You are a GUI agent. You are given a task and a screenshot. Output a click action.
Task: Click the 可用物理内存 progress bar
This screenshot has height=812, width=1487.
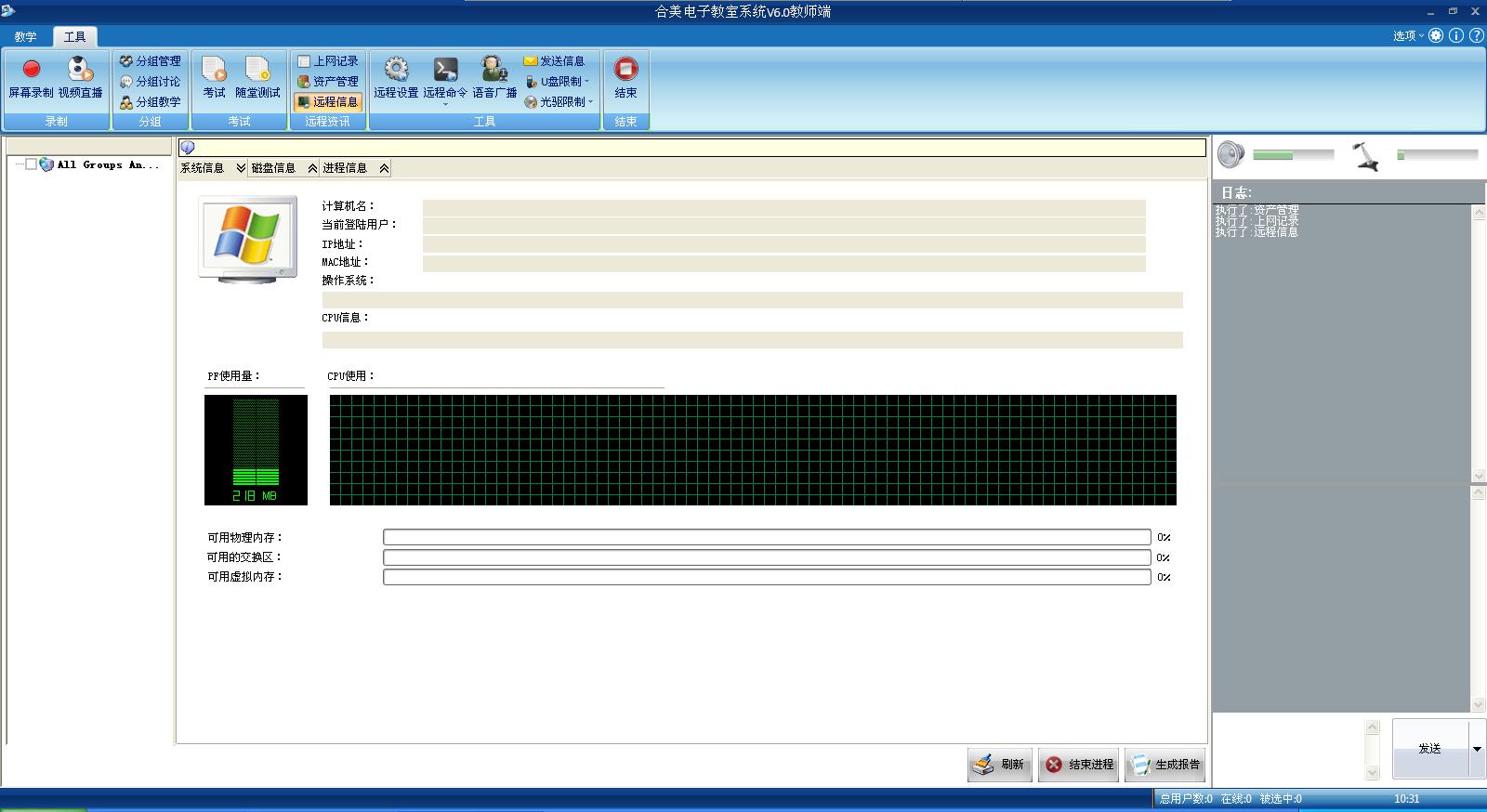(x=767, y=537)
